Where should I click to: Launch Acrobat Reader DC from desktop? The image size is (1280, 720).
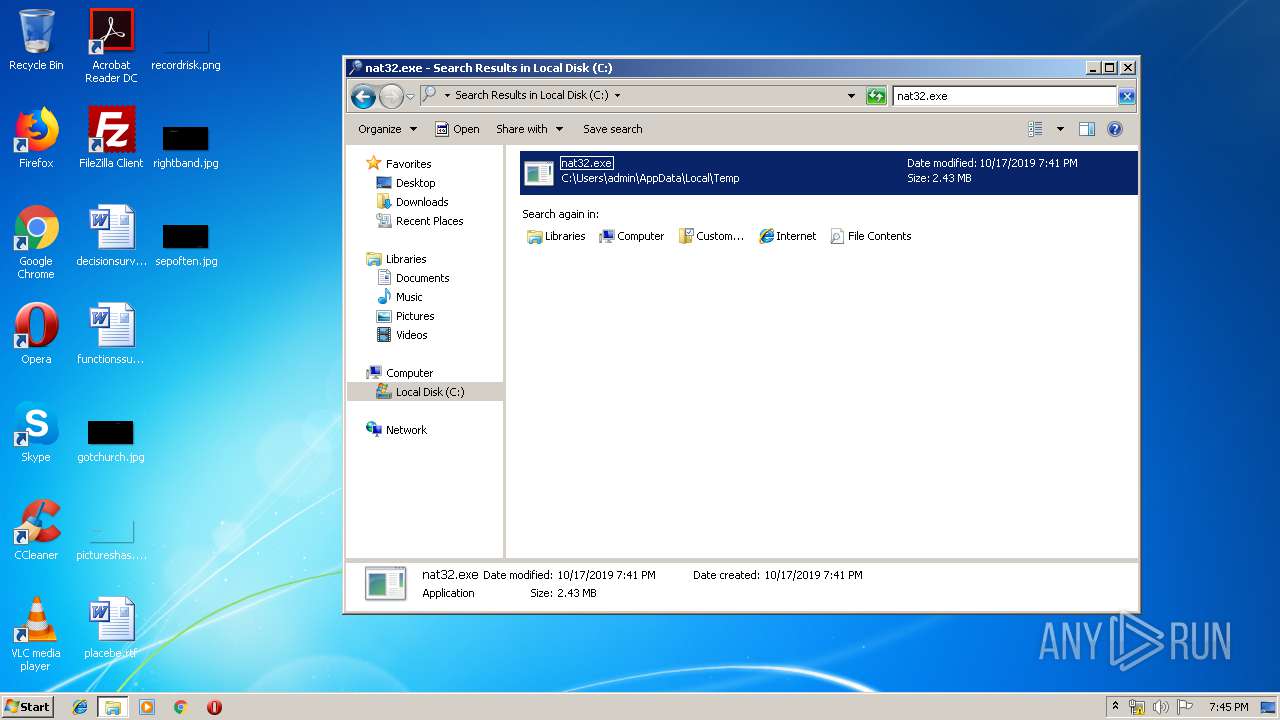click(111, 45)
